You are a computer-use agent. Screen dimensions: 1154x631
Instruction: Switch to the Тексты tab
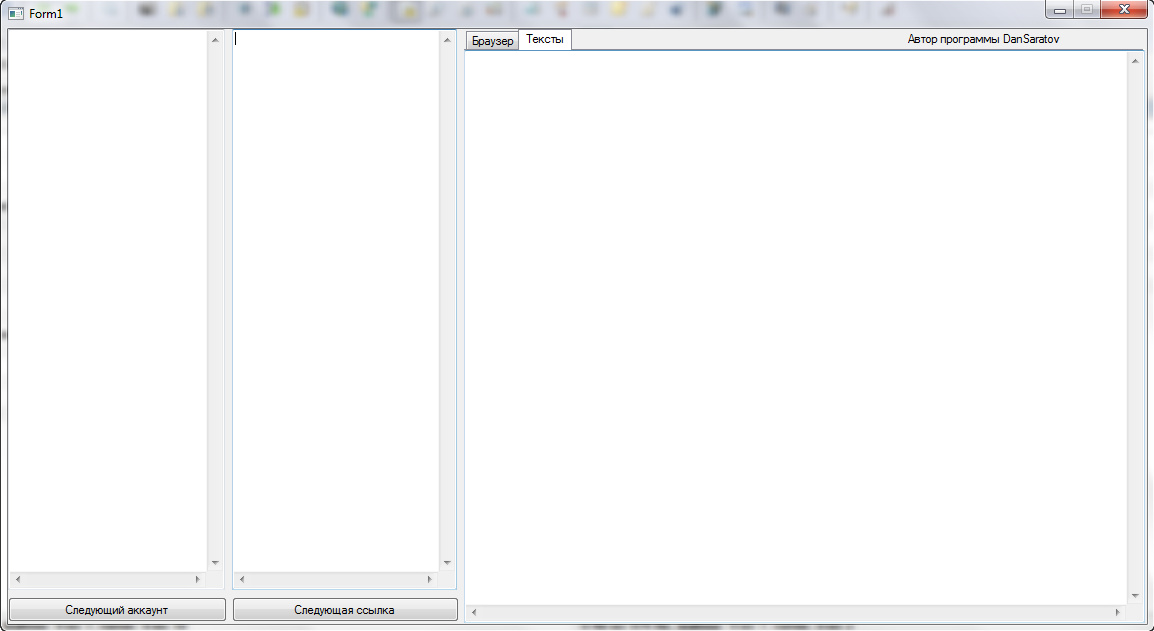click(544, 40)
